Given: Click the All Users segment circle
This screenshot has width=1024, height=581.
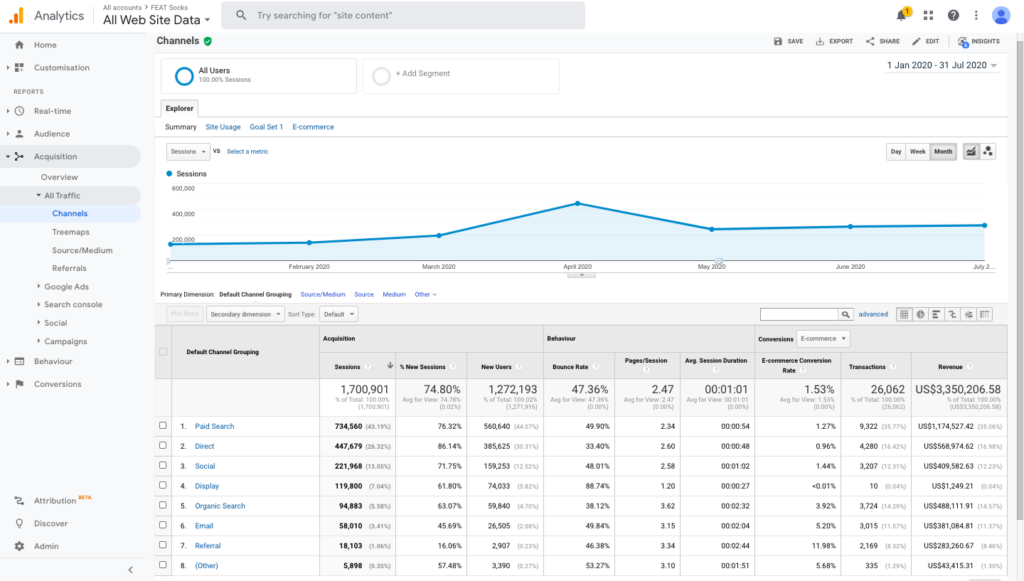Looking at the screenshot, I should (184, 76).
